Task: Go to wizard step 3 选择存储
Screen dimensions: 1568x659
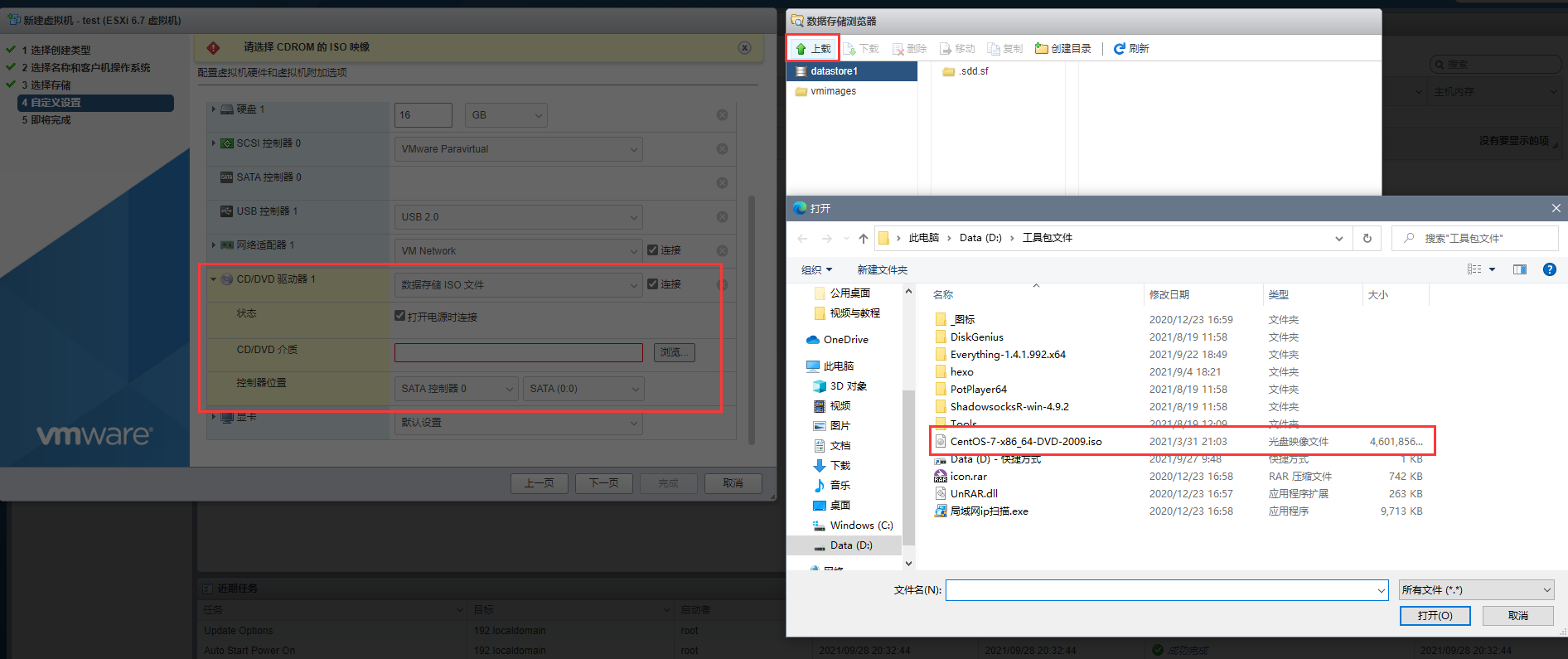Action: click(x=46, y=85)
